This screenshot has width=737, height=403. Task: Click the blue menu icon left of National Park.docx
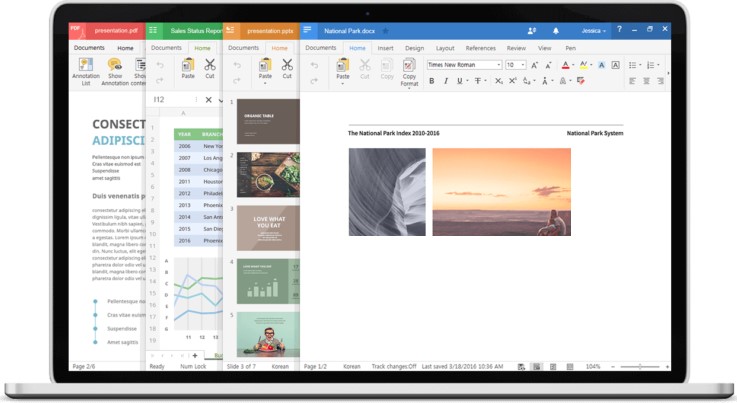[x=307, y=30]
